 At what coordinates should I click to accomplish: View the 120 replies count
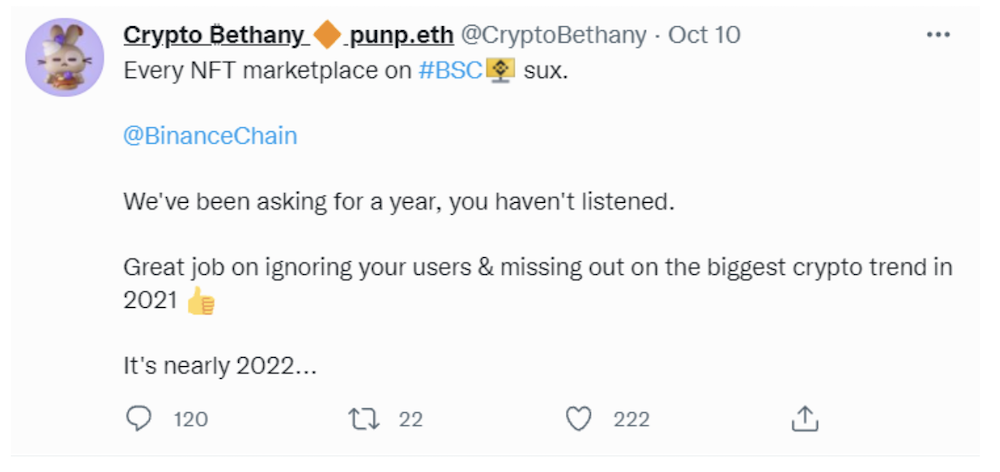point(191,420)
